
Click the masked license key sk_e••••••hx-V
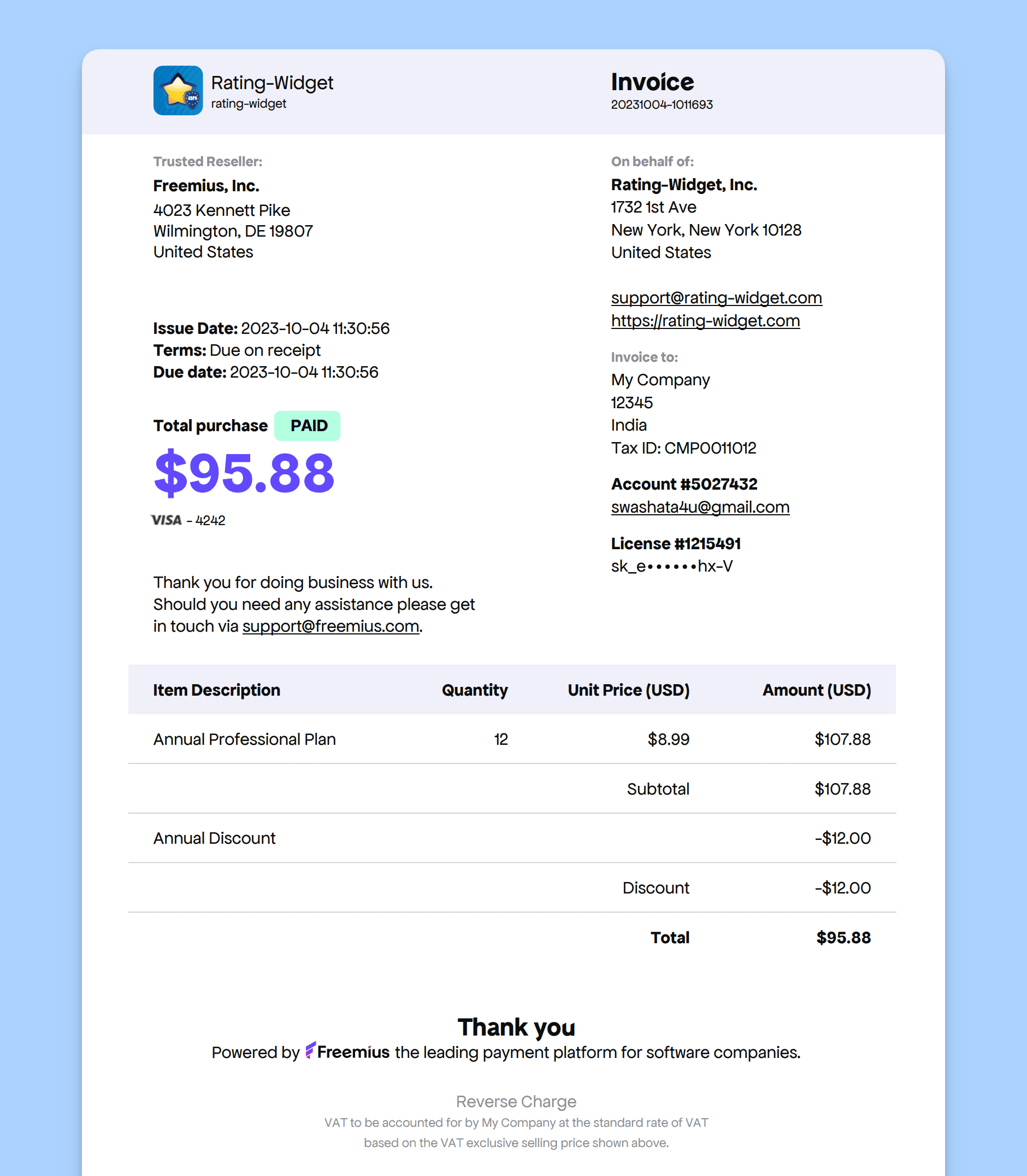tap(672, 567)
